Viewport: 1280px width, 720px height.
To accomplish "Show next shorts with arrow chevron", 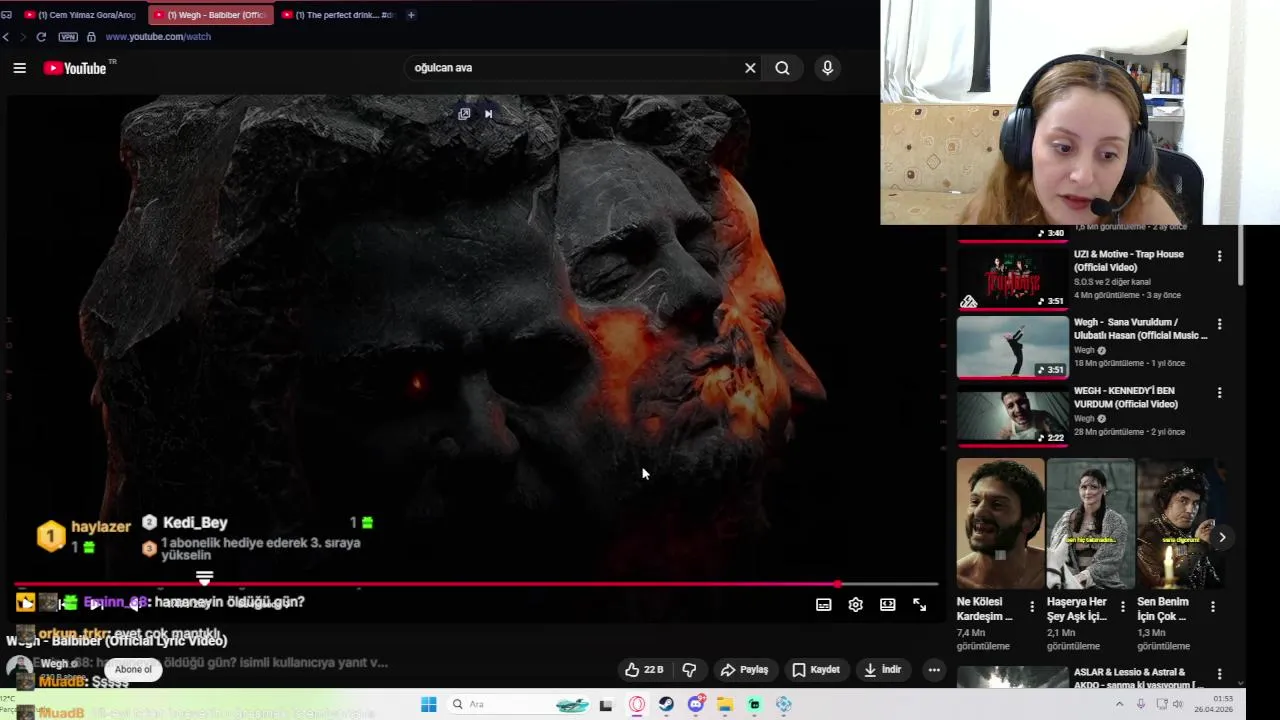I will click(x=1222, y=537).
